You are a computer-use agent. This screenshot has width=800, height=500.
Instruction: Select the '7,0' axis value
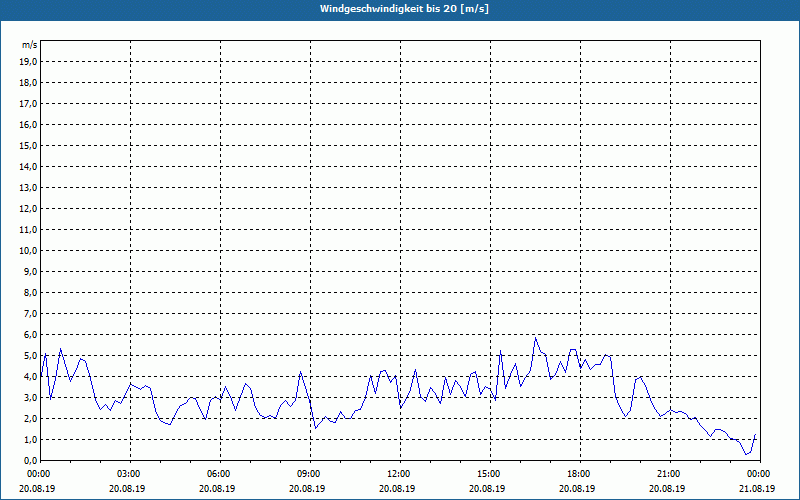point(31,313)
